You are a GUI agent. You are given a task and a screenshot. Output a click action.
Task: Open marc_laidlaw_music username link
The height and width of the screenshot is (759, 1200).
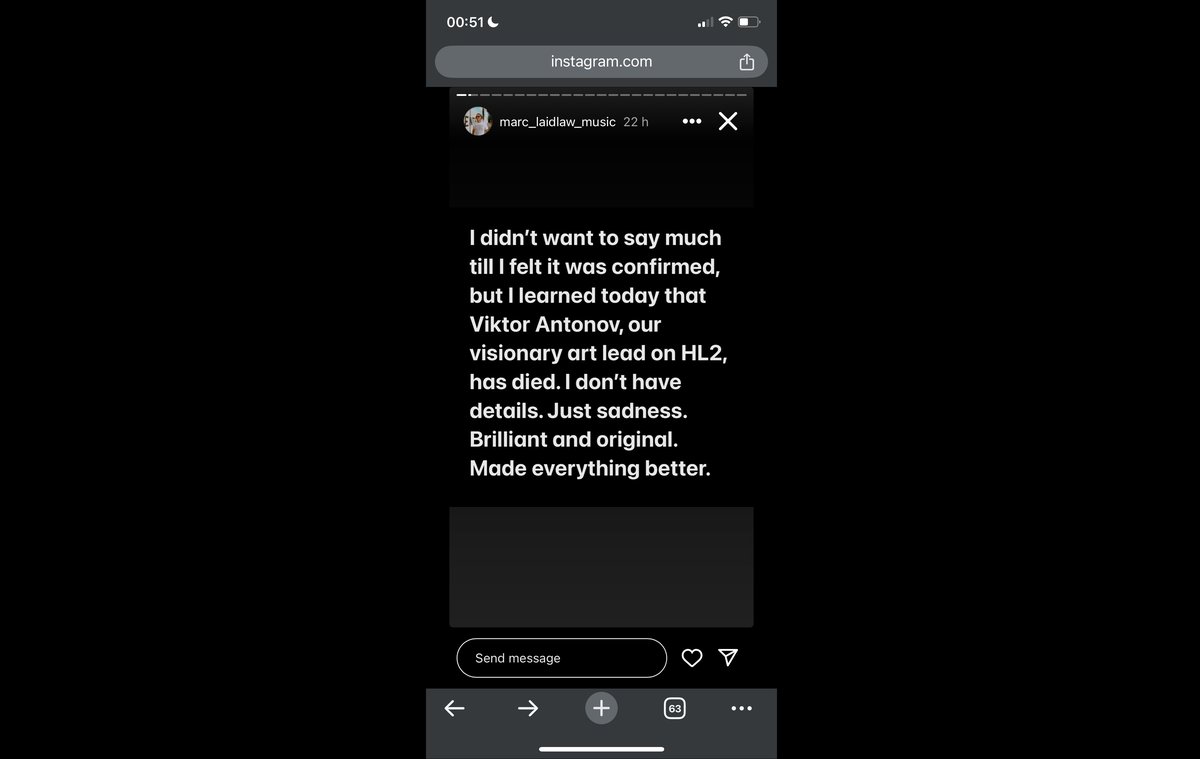(558, 122)
